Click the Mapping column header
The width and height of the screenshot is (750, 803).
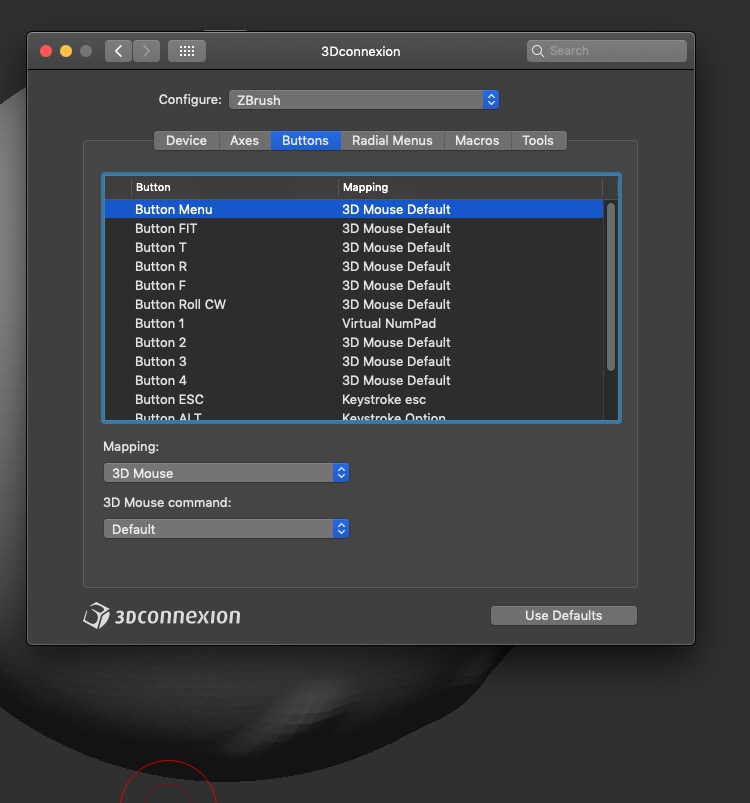[x=469, y=187]
